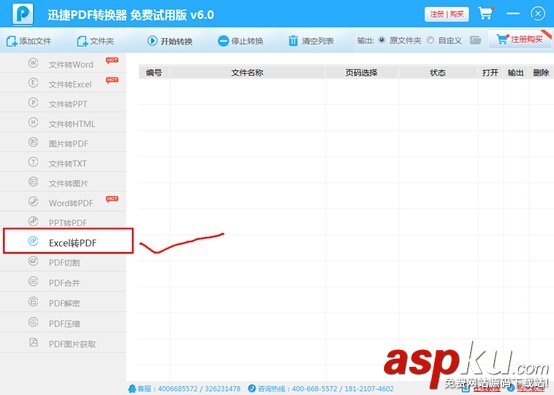The image size is (554, 395).
Task: Click the 停止转换 stop icon
Action: pyautogui.click(x=223, y=41)
